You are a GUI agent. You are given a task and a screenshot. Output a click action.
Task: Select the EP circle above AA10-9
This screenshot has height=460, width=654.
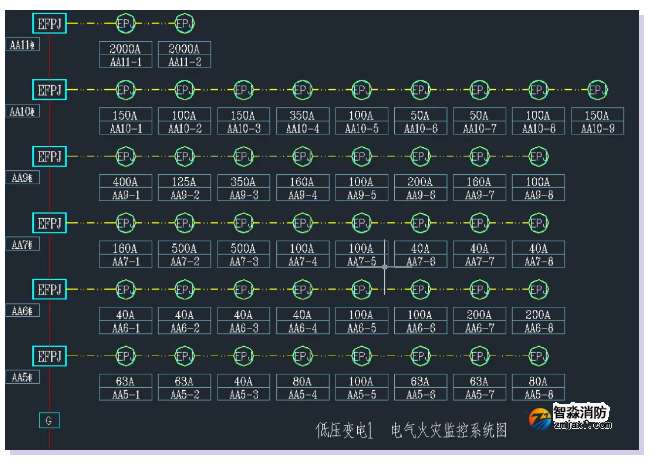[x=598, y=90]
